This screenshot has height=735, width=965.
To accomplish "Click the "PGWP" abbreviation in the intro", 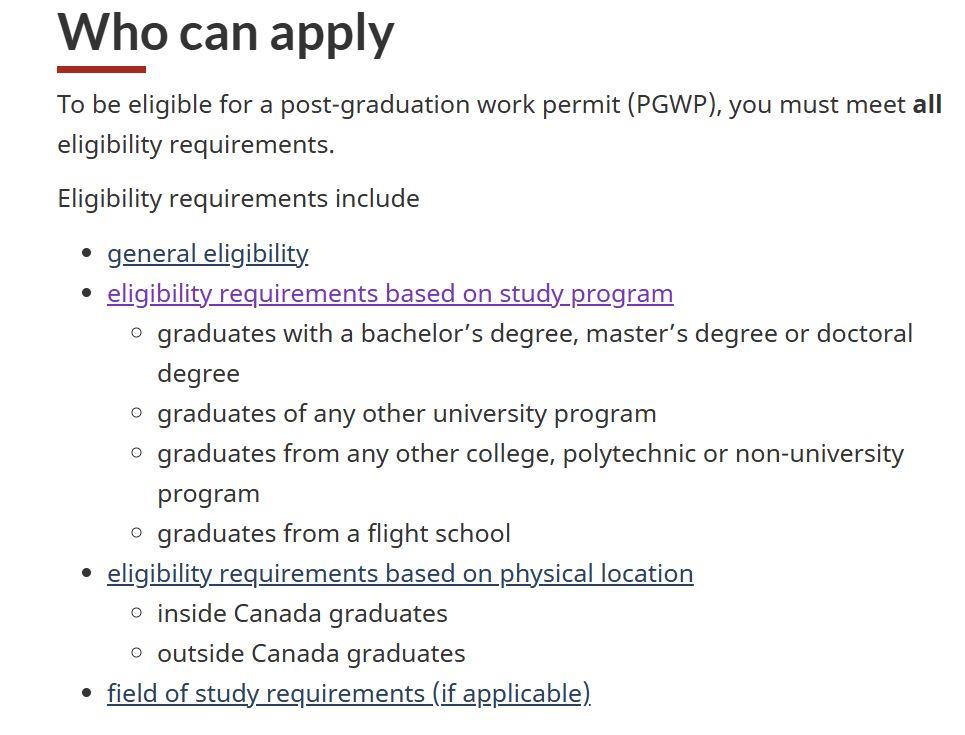I will coord(673,105).
